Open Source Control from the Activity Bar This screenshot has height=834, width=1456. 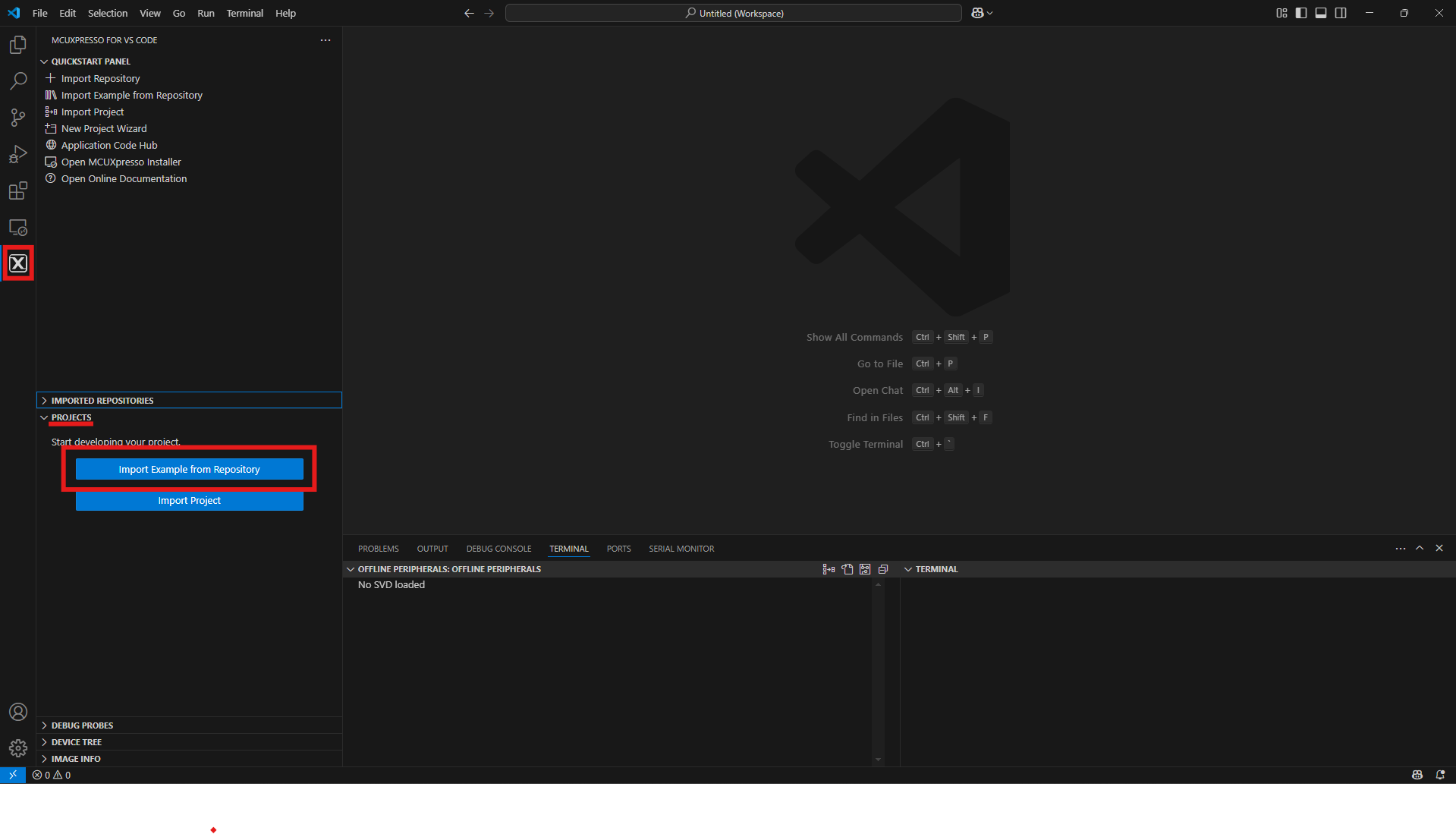coord(18,118)
